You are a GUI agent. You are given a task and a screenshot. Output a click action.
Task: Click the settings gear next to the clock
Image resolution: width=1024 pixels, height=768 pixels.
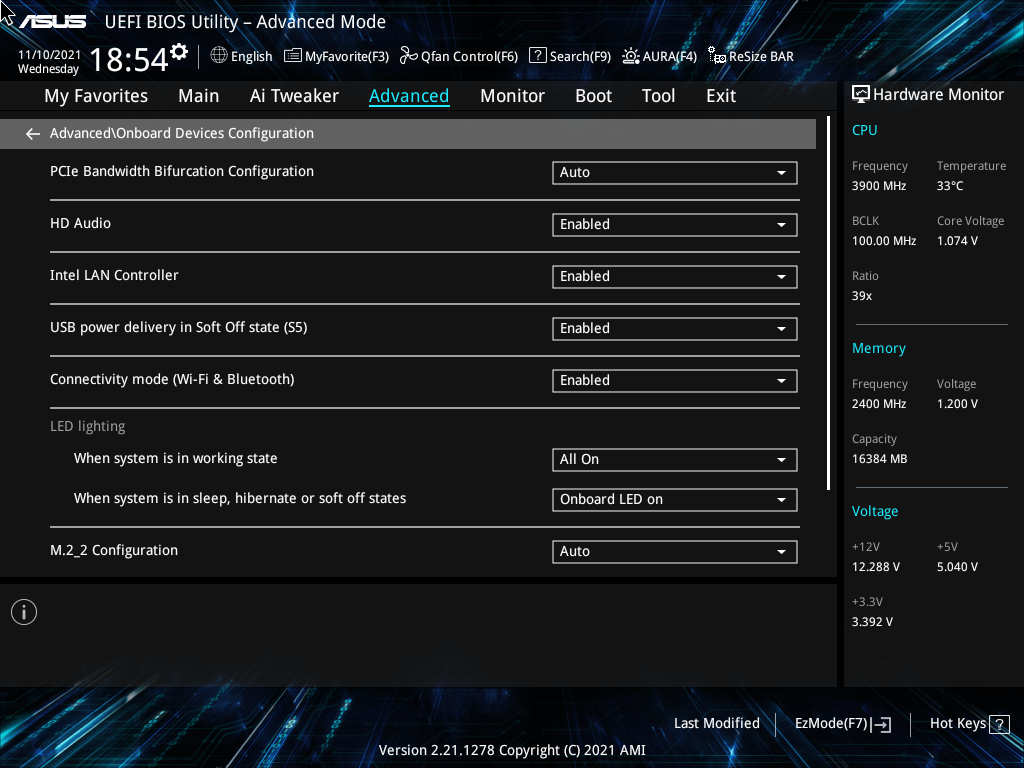click(x=179, y=52)
